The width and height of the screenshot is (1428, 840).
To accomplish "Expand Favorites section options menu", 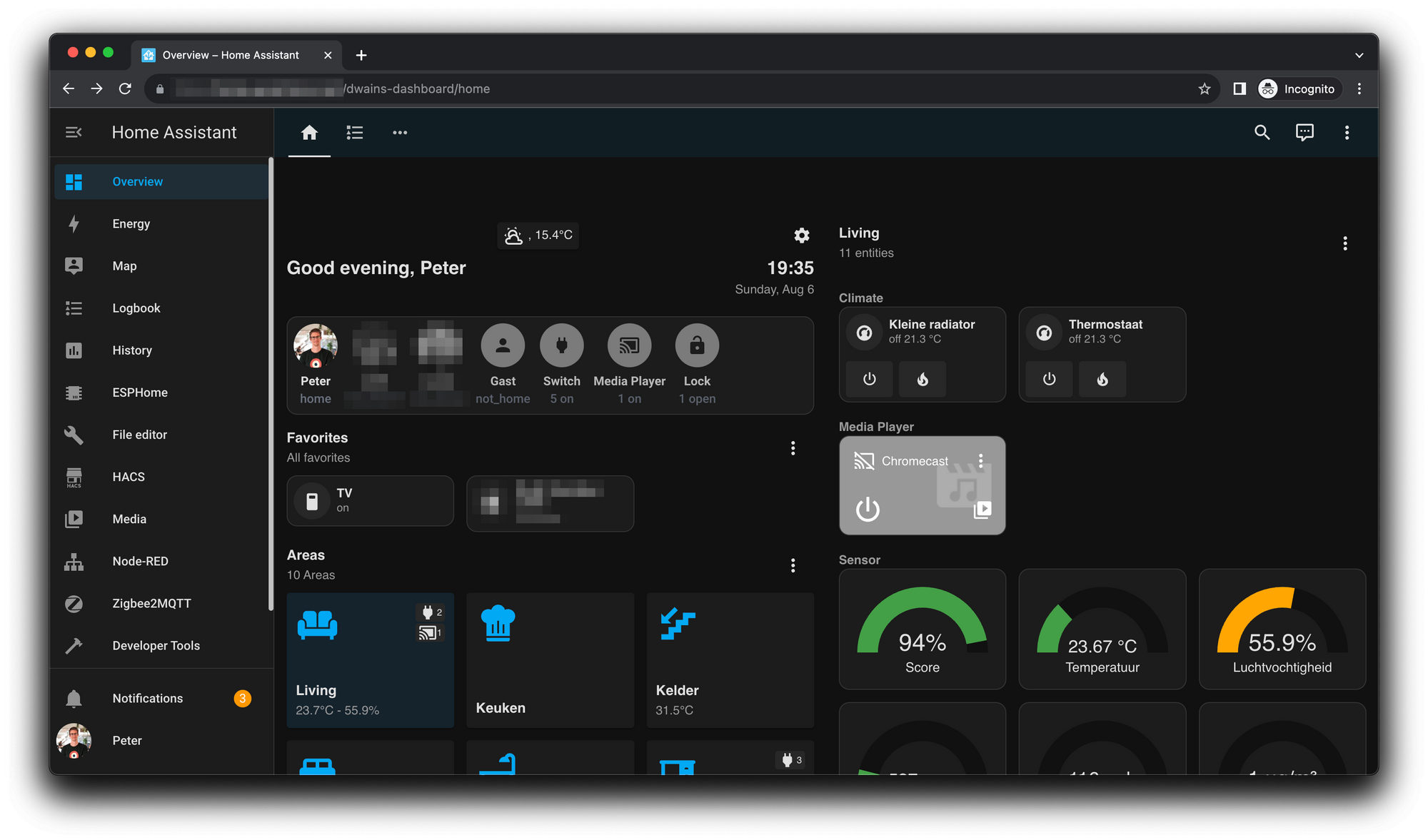I will click(x=793, y=448).
